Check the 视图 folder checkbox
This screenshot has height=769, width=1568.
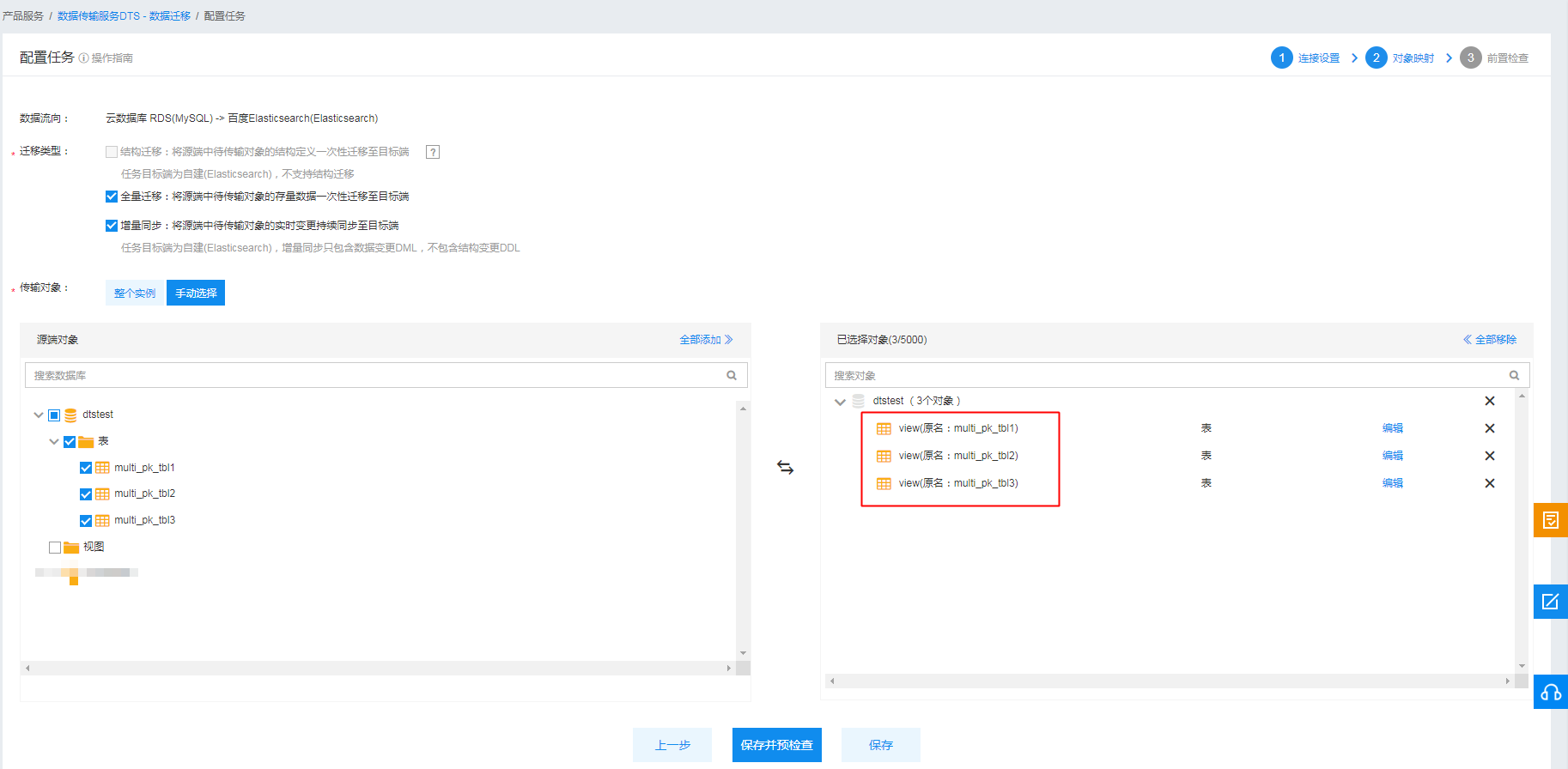click(x=55, y=548)
